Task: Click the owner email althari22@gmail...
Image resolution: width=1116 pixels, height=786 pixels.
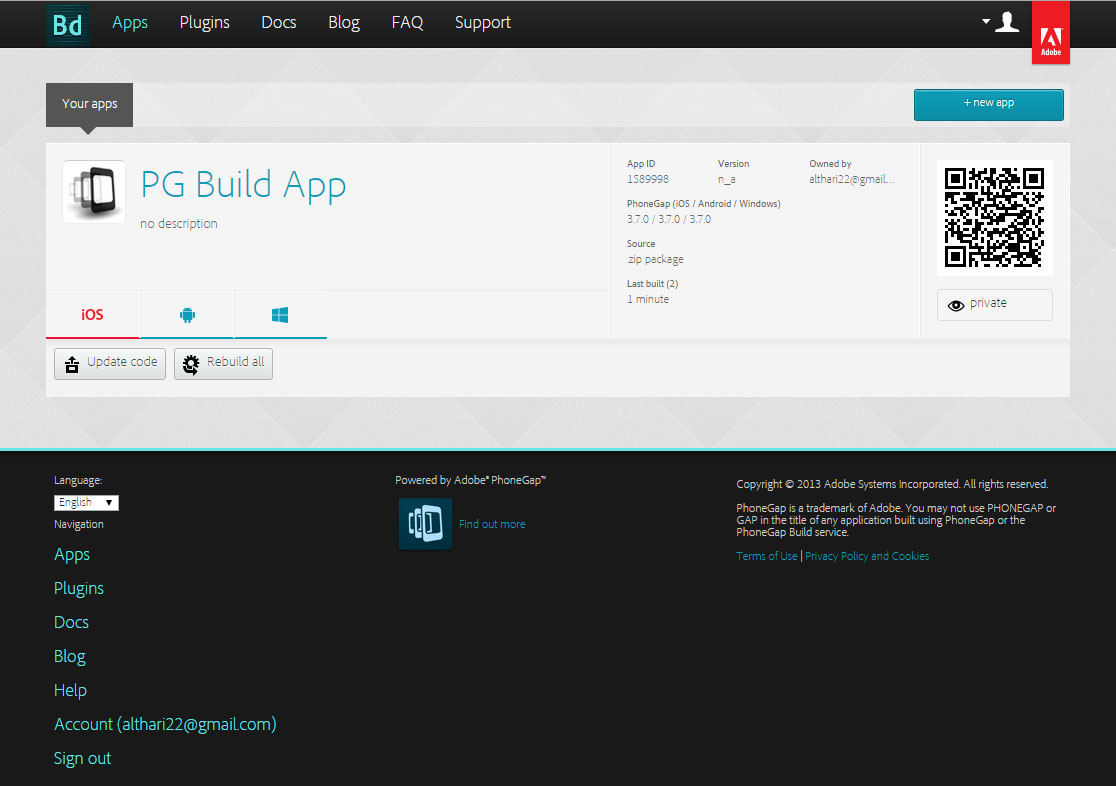Action: coord(852,179)
